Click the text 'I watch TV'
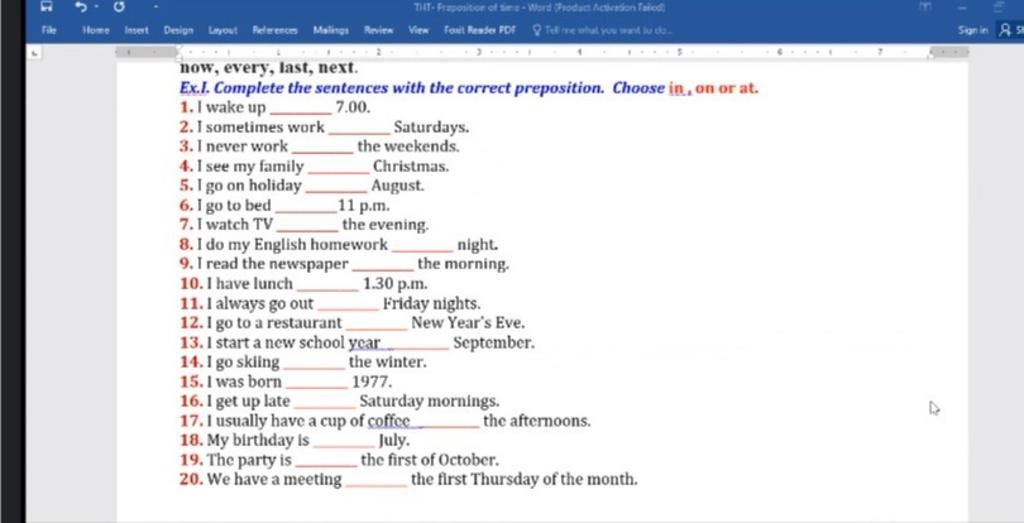This screenshot has width=1024, height=523. (x=234, y=225)
